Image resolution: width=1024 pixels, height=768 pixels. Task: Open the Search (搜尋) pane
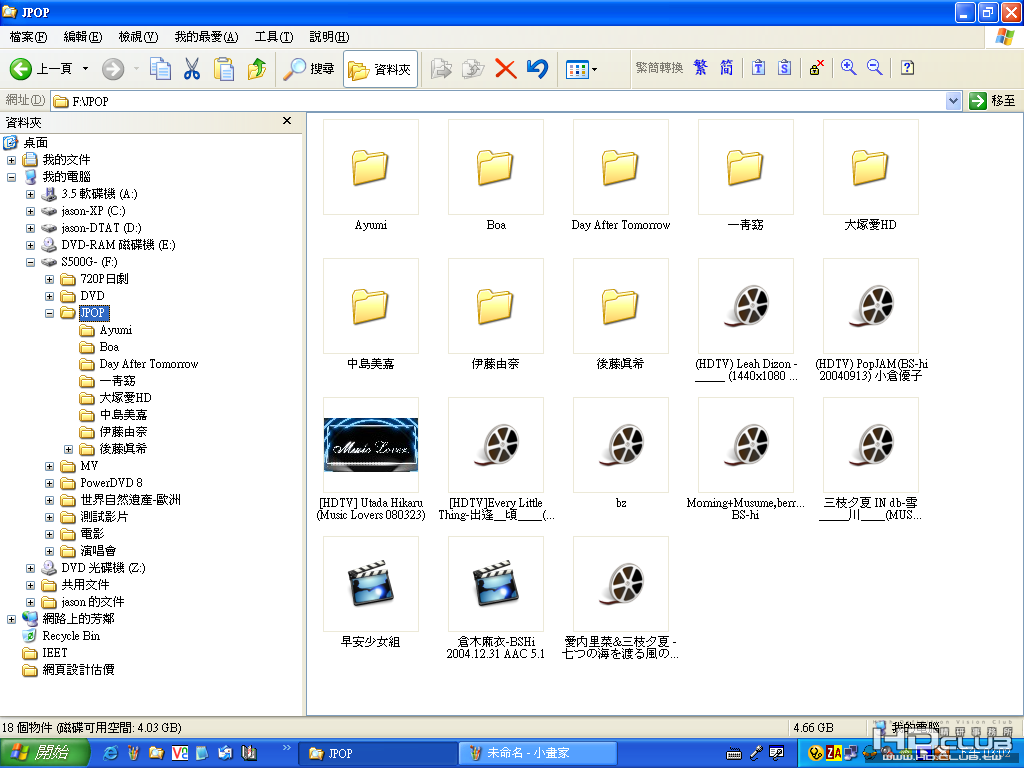click(308, 69)
